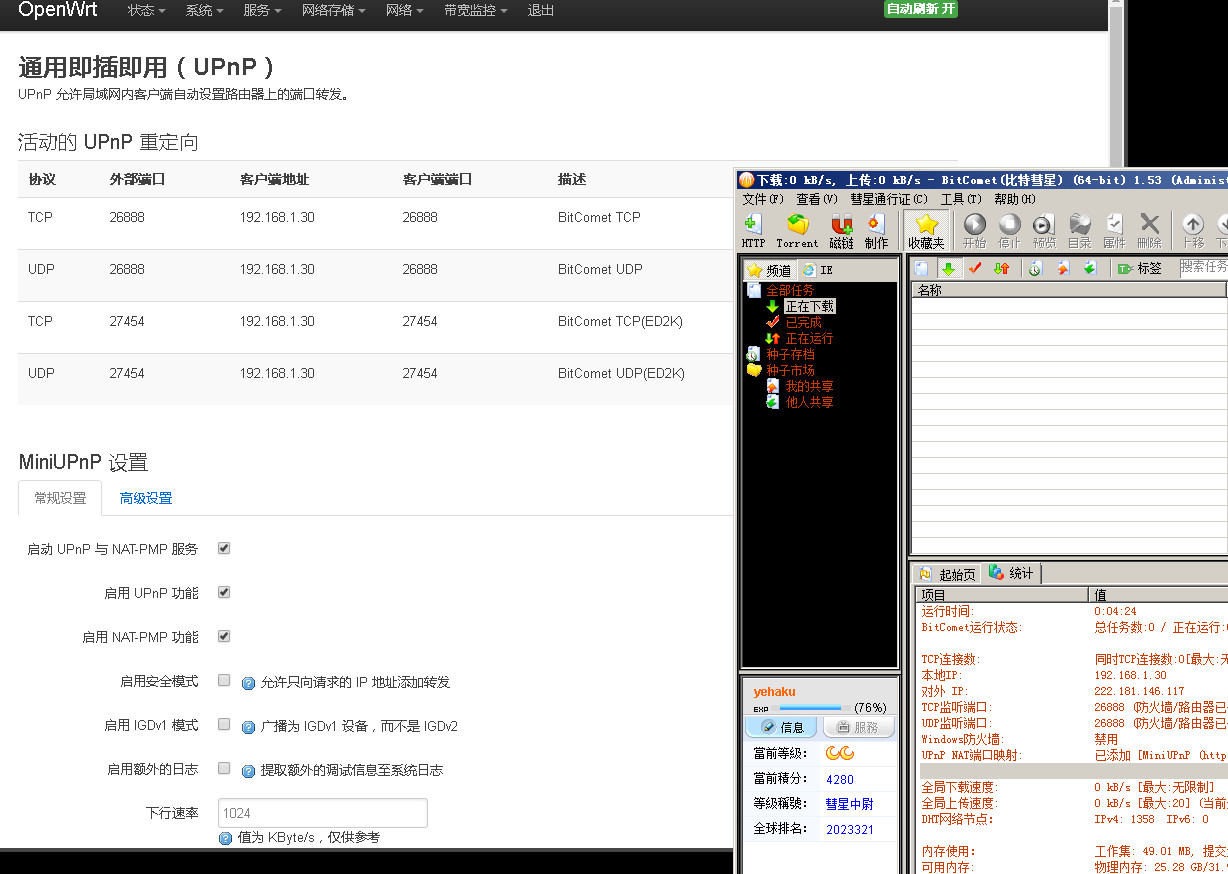Screen dimensions: 1228x874
Task: Open the 服务 dropdown menu
Action: tap(262, 10)
